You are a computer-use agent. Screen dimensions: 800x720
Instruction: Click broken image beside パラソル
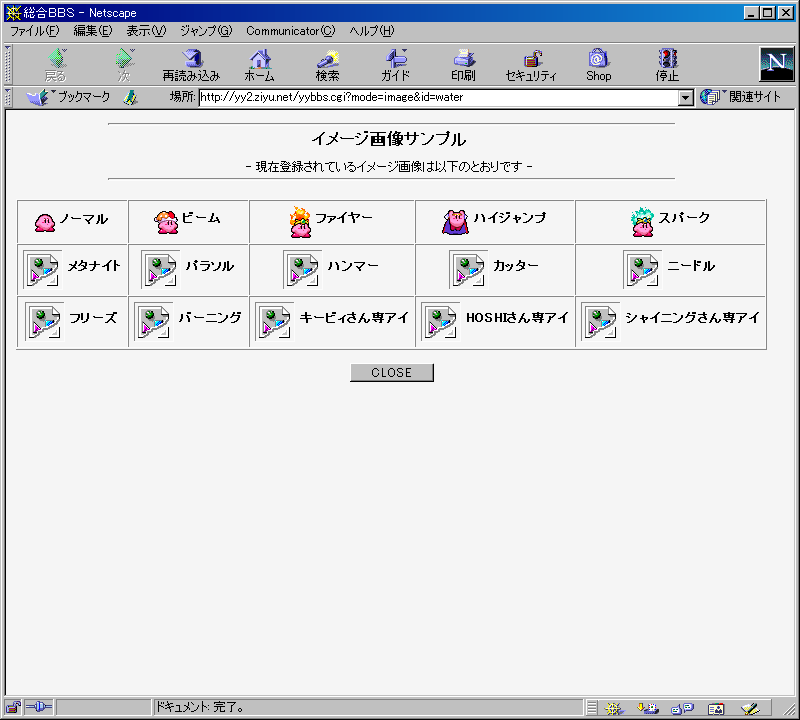coord(161,270)
